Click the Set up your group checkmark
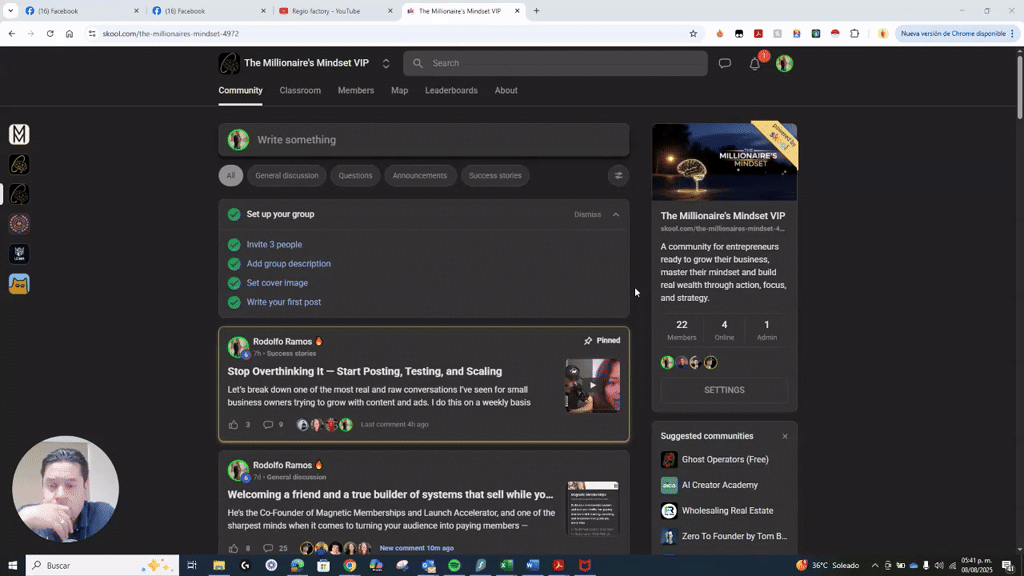1024x576 pixels. pos(234,214)
